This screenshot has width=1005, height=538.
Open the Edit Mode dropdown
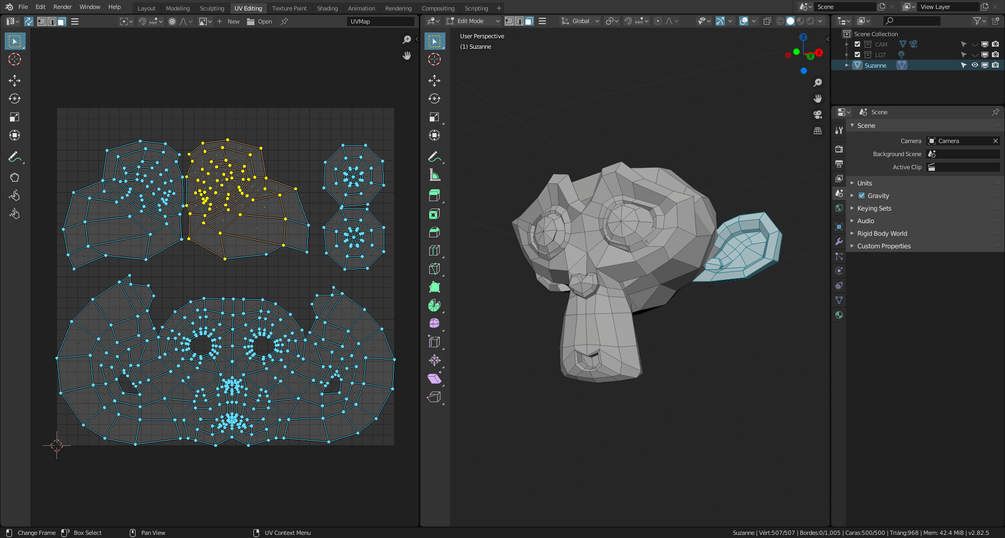(x=473, y=21)
